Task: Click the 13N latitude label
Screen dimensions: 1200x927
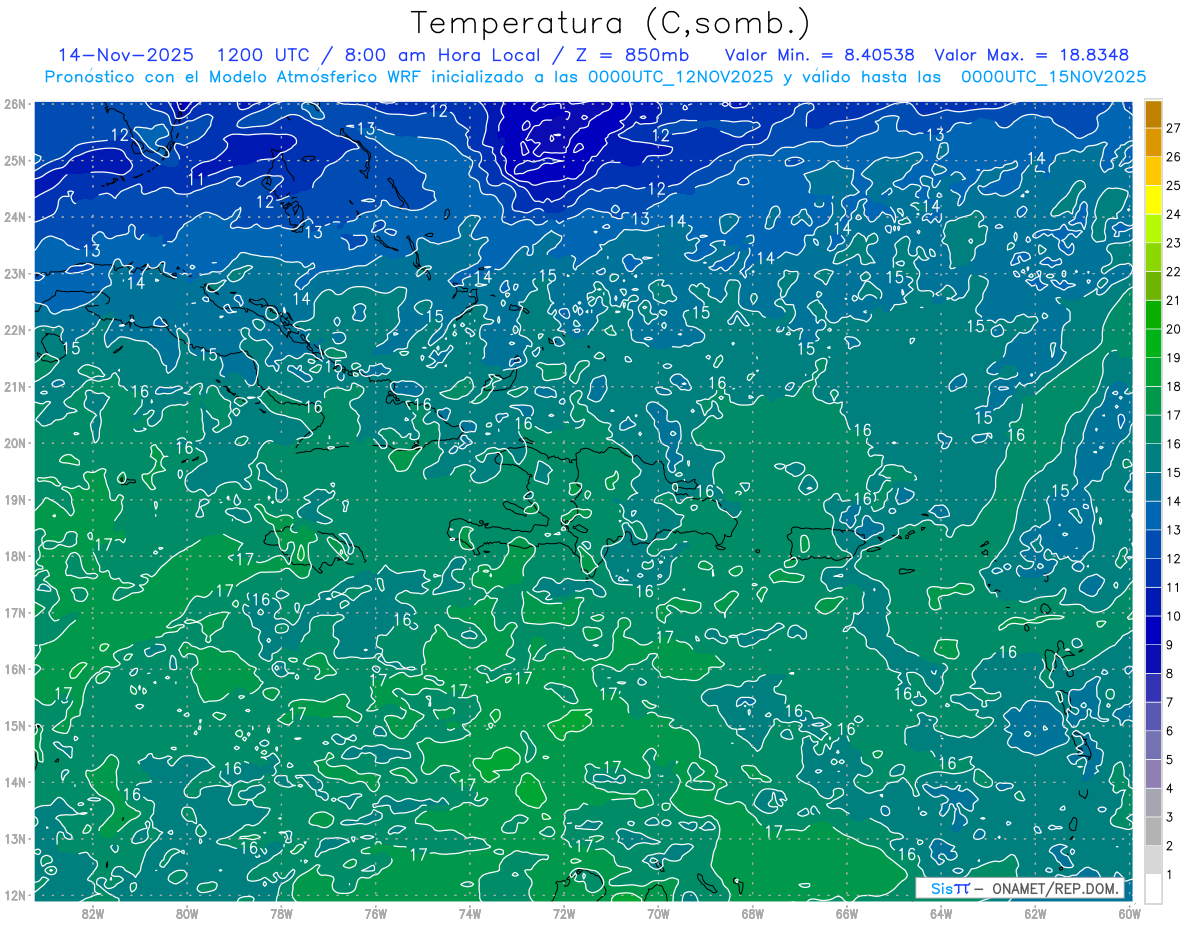Action: pos(15,838)
